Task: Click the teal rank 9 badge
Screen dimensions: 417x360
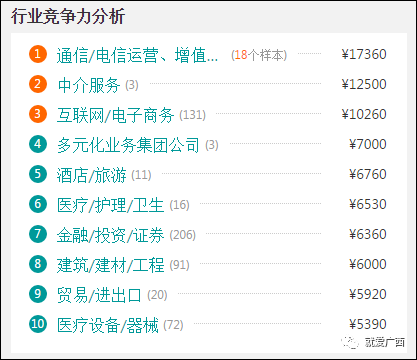Action: coord(38,294)
